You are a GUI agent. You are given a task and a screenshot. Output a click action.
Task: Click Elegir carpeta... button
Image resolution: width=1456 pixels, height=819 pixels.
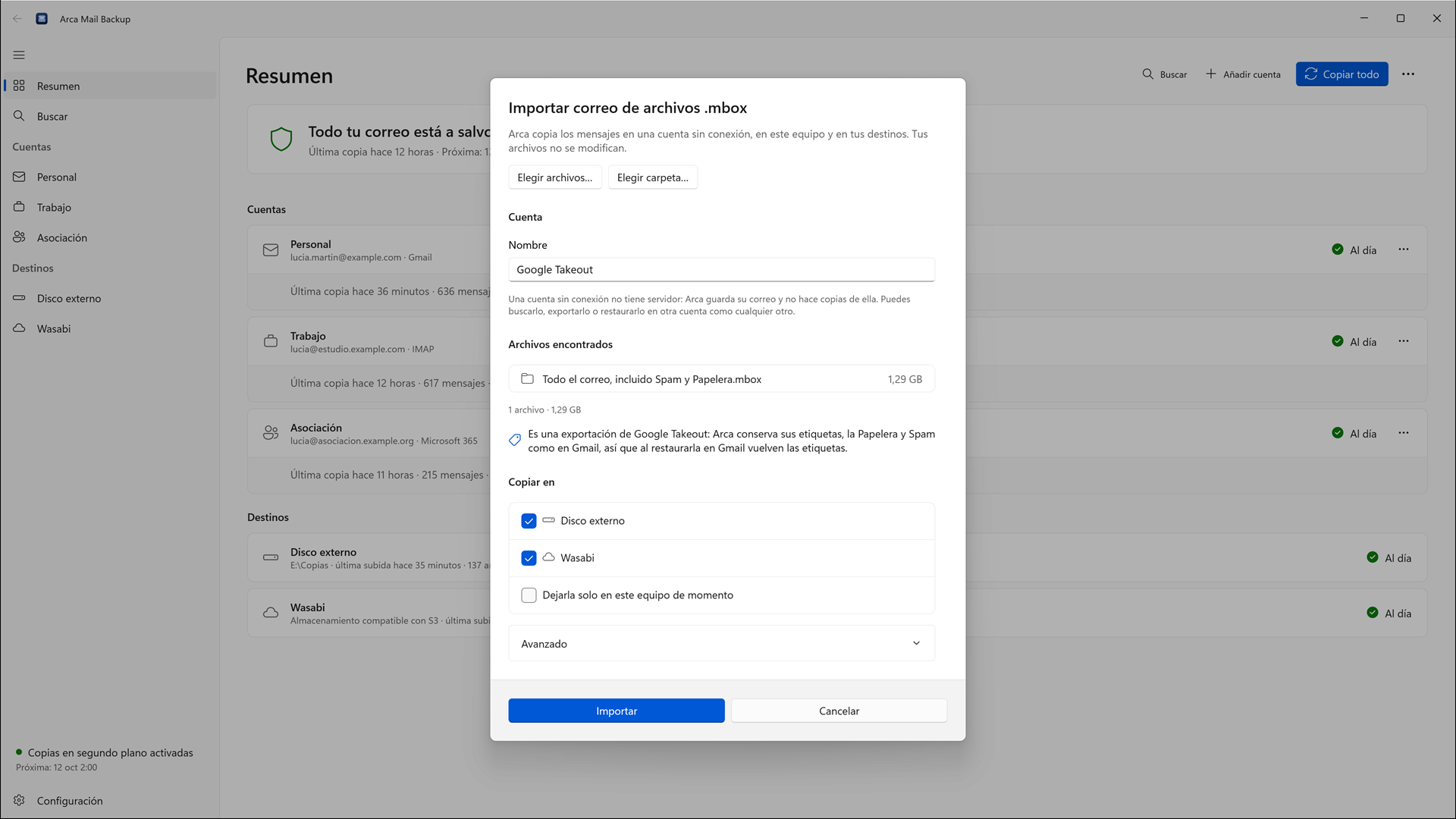(x=653, y=177)
